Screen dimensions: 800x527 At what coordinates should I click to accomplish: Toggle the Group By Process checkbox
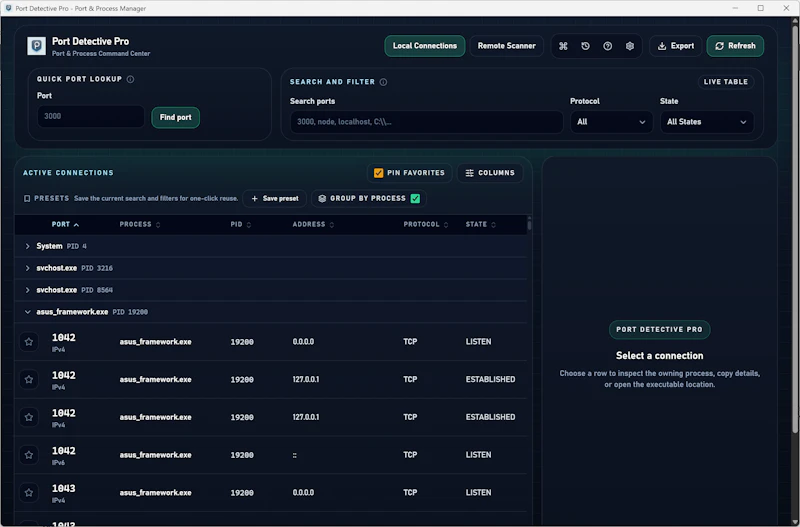point(415,198)
